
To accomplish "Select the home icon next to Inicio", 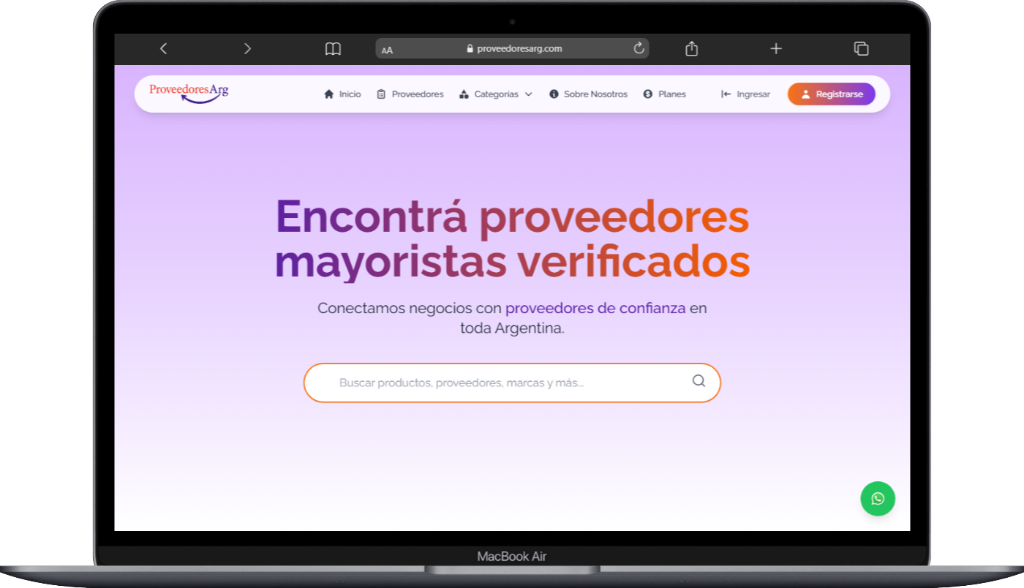I will coord(329,93).
